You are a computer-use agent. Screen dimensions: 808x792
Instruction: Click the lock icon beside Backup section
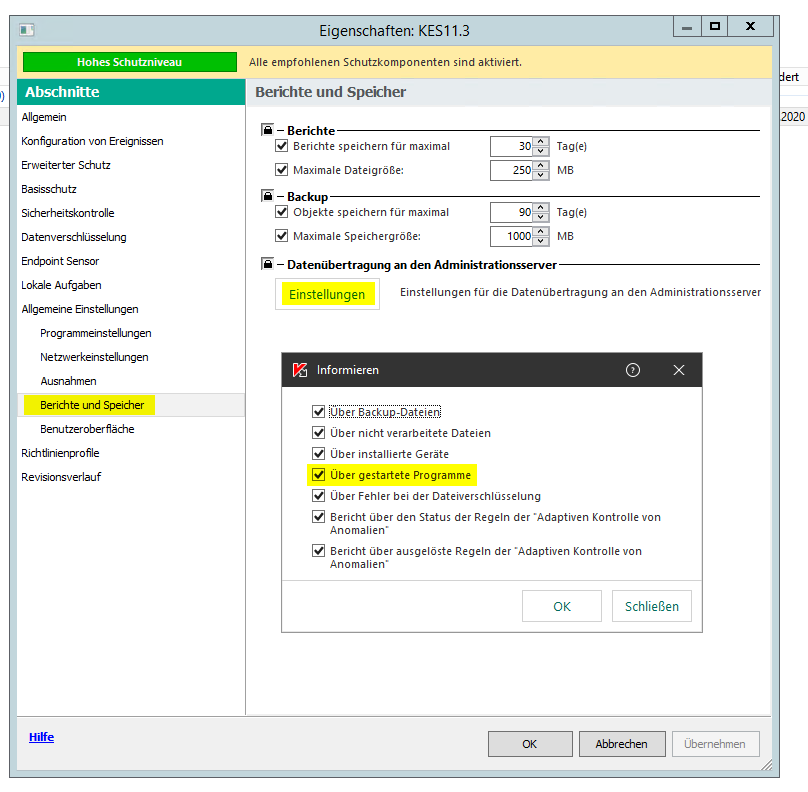click(x=267, y=195)
